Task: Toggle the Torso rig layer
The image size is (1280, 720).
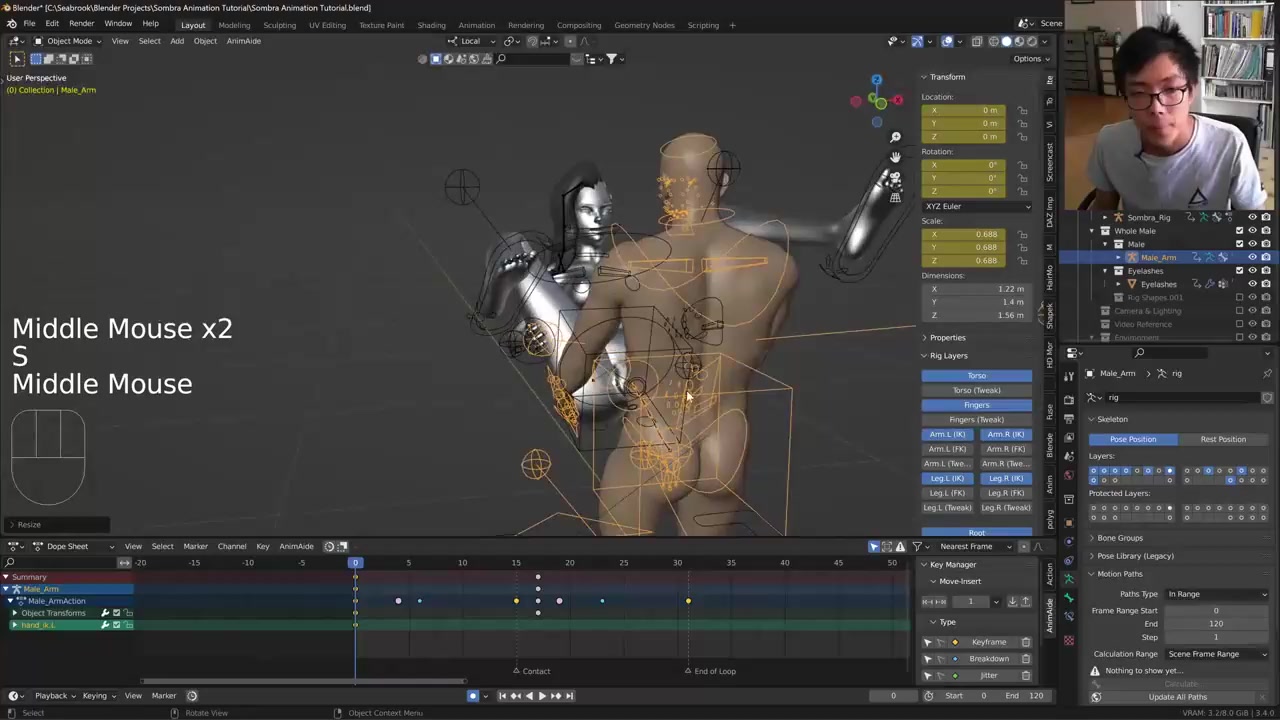Action: click(x=976, y=376)
